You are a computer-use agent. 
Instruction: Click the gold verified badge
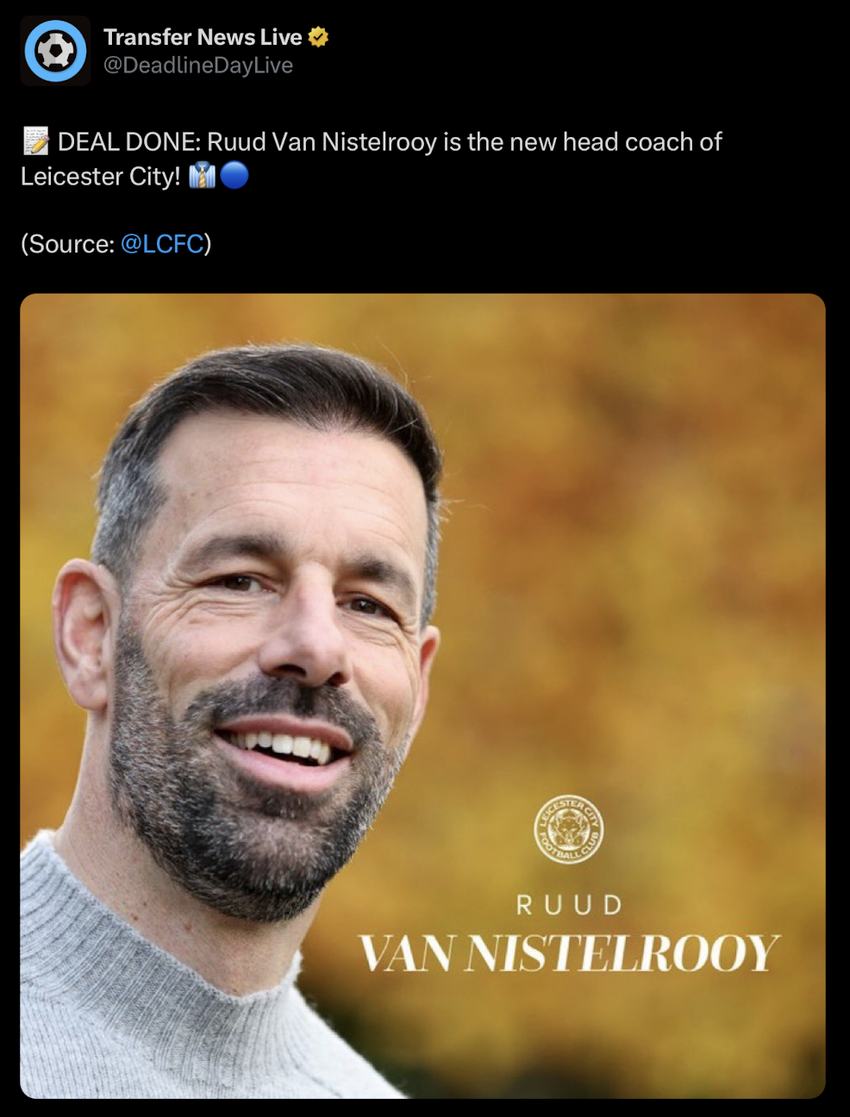(x=318, y=37)
